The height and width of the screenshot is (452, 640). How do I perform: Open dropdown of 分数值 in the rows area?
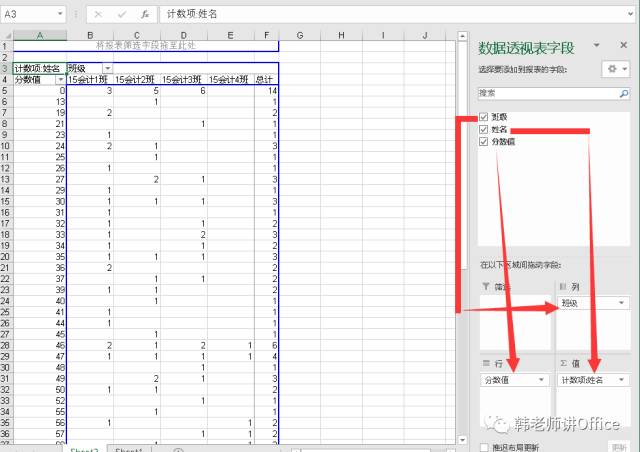pos(541,380)
